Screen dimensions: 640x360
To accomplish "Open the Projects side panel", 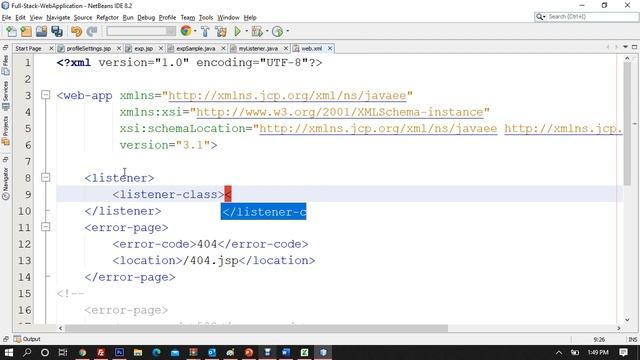I will pos(5,131).
